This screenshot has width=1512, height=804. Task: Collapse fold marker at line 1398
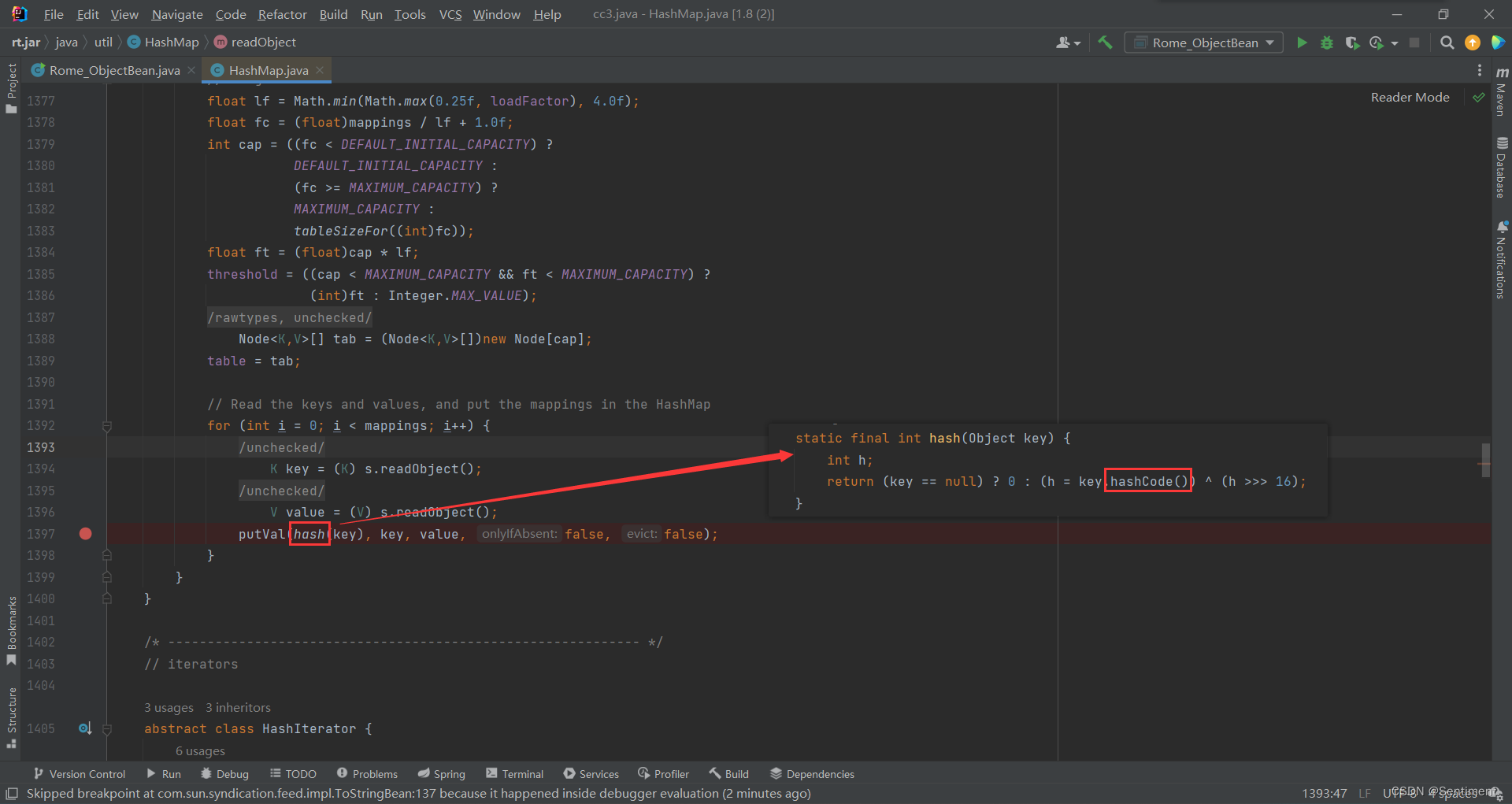coord(107,555)
